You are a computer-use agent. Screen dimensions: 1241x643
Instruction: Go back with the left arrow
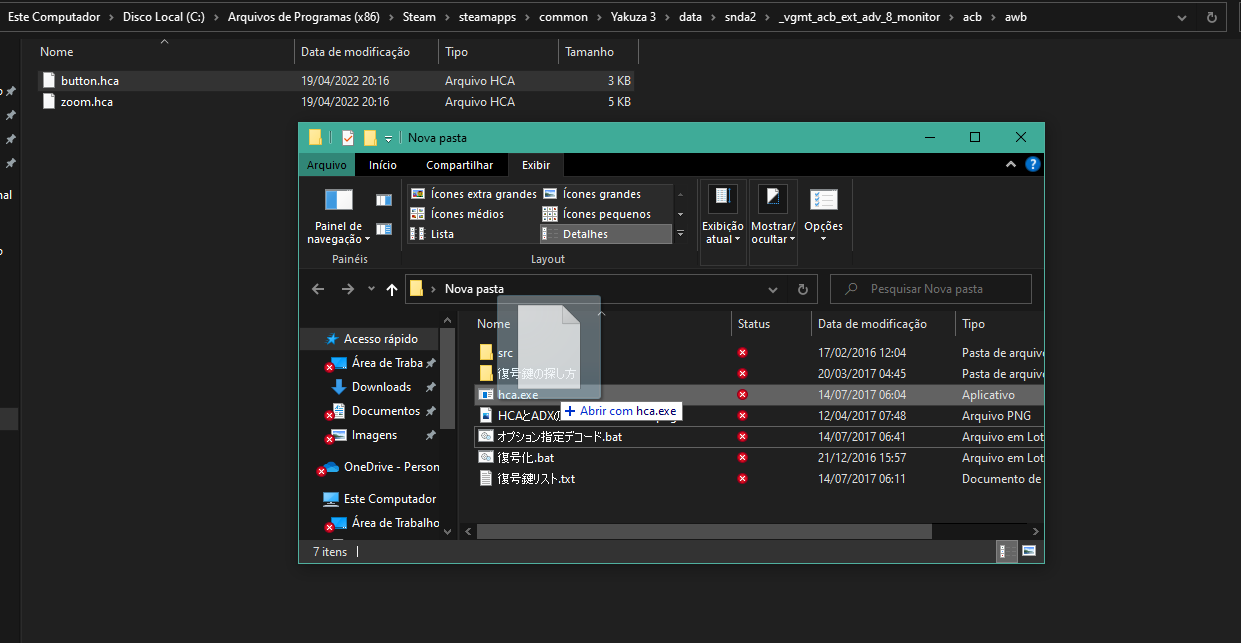click(x=318, y=289)
